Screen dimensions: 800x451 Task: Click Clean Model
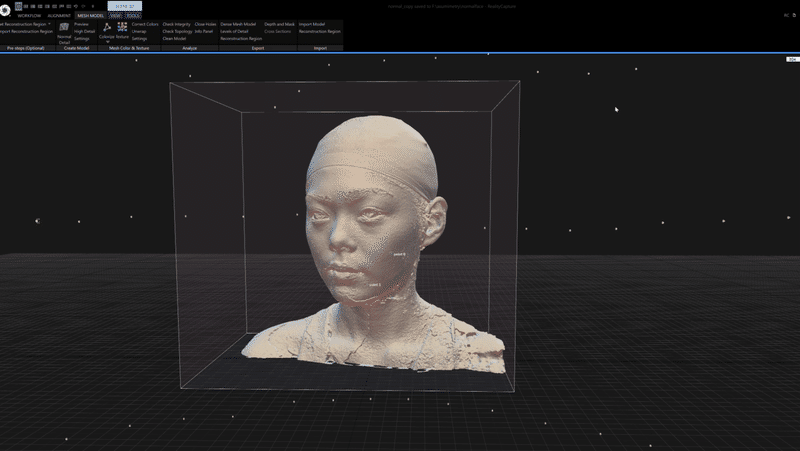point(174,38)
